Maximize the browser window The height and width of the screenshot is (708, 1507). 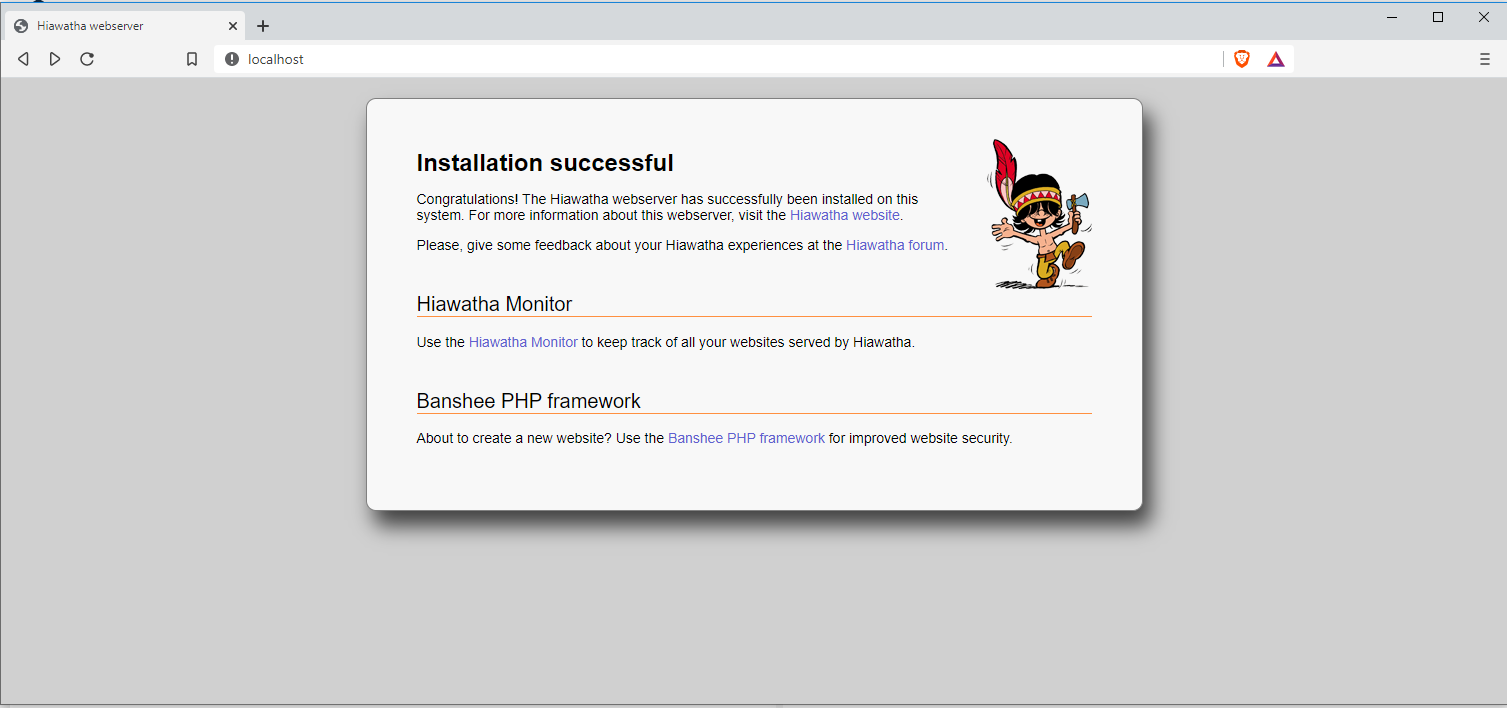(x=1438, y=17)
